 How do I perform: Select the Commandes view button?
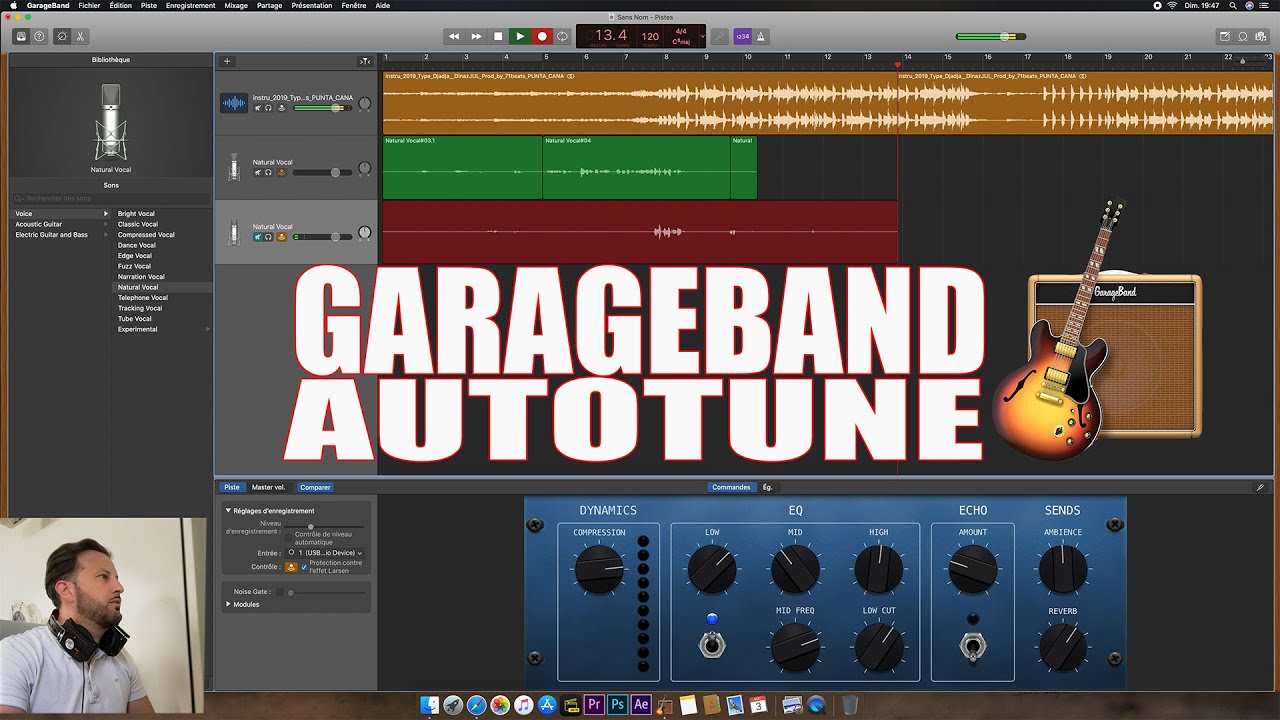(x=731, y=487)
